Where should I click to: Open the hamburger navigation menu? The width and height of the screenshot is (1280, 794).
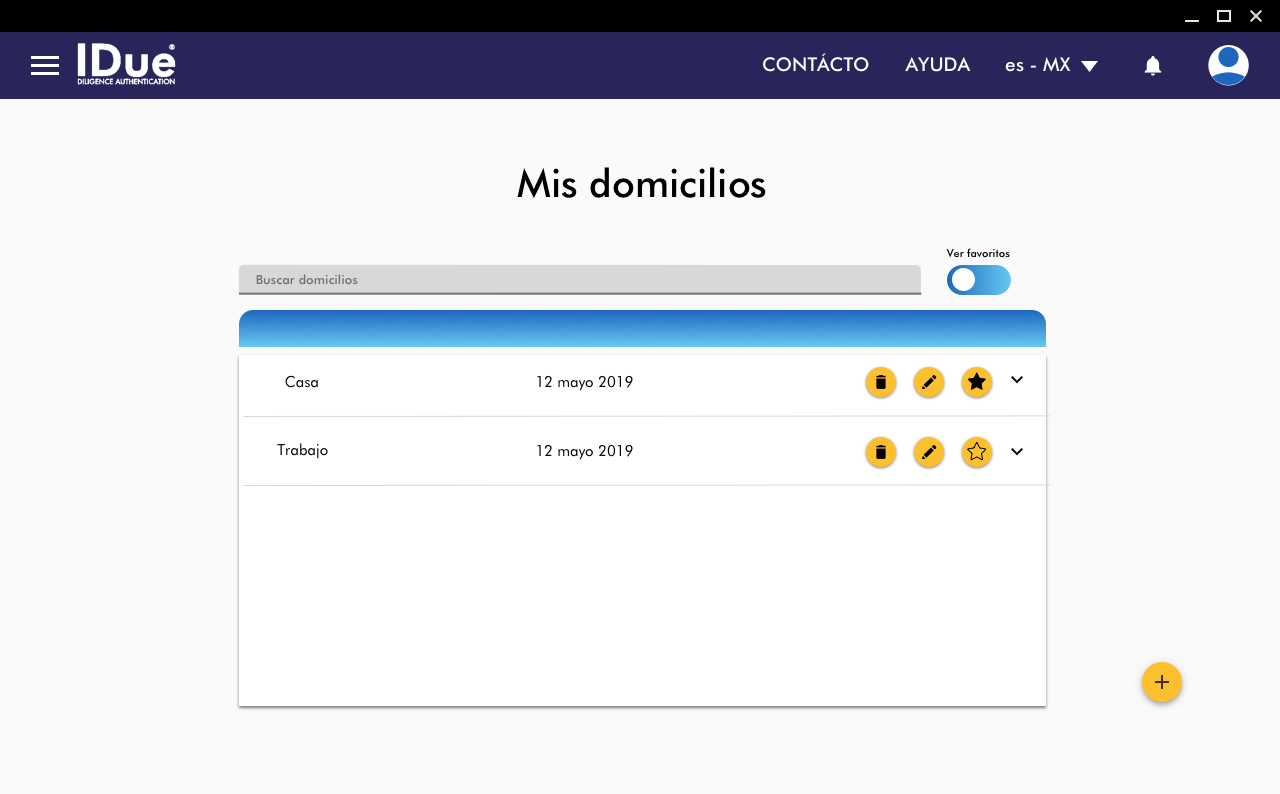click(45, 66)
